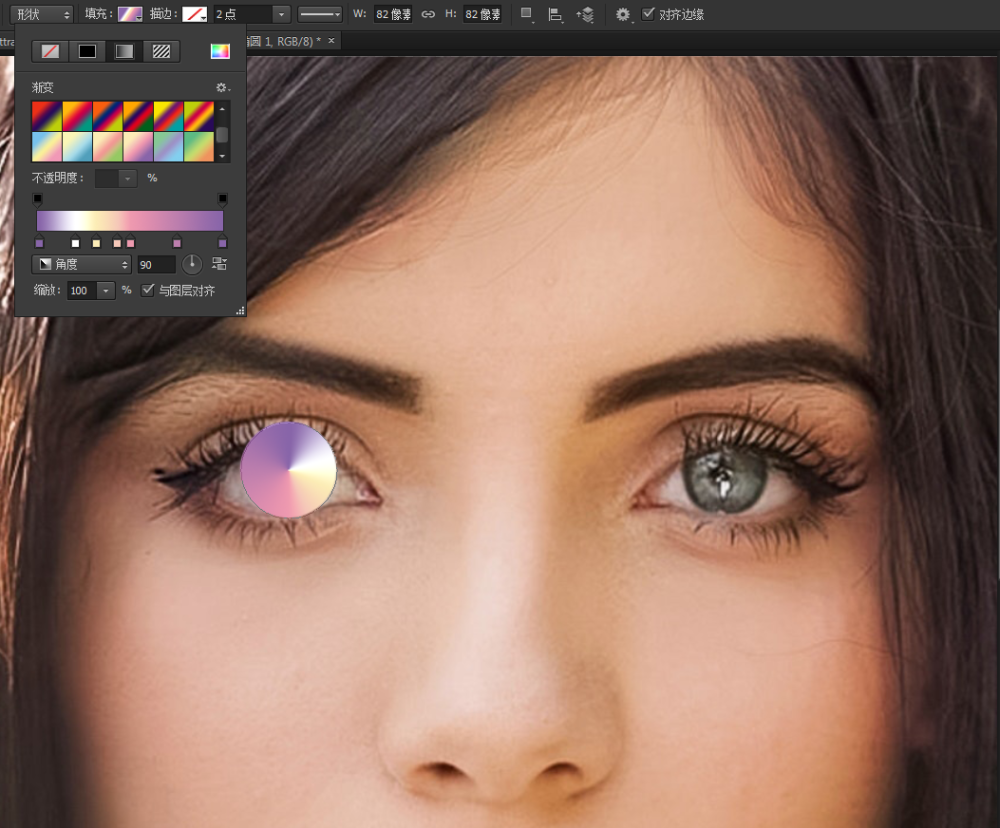
Task: Open the path arrangement layers icon
Action: 585,15
